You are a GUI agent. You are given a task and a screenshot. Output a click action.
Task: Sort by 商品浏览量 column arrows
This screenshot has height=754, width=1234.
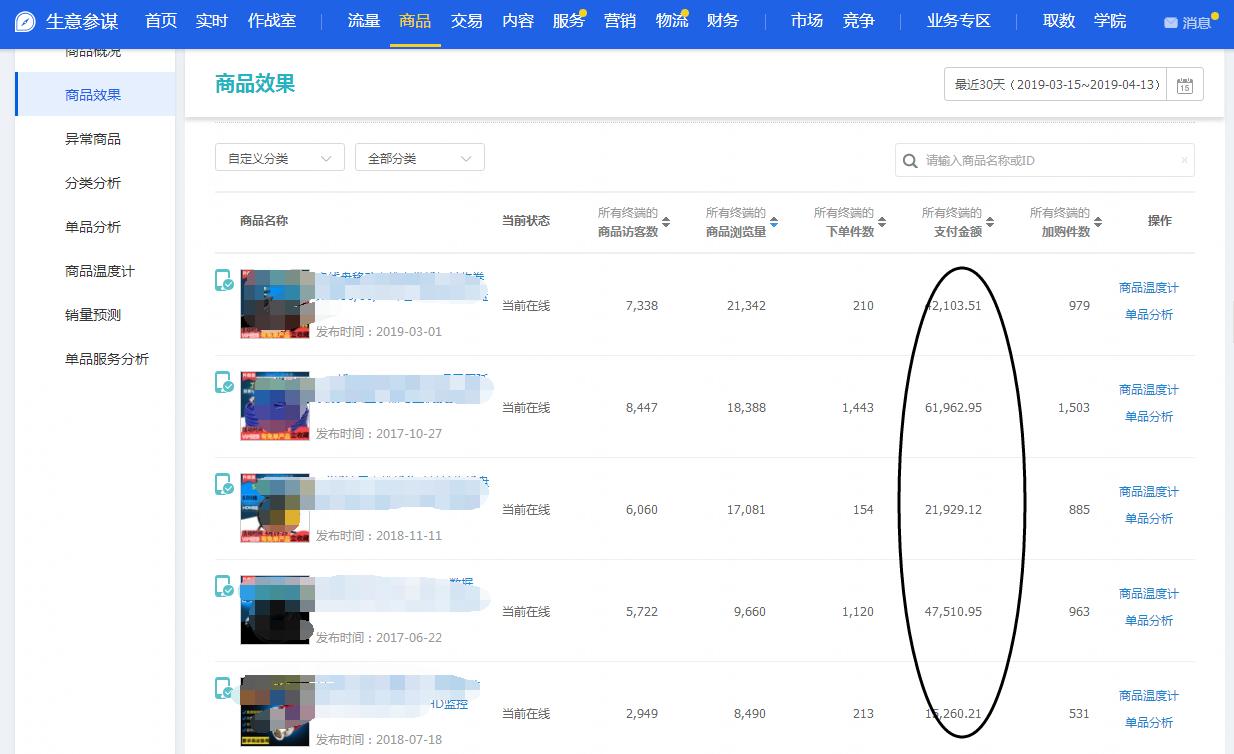[x=773, y=222]
